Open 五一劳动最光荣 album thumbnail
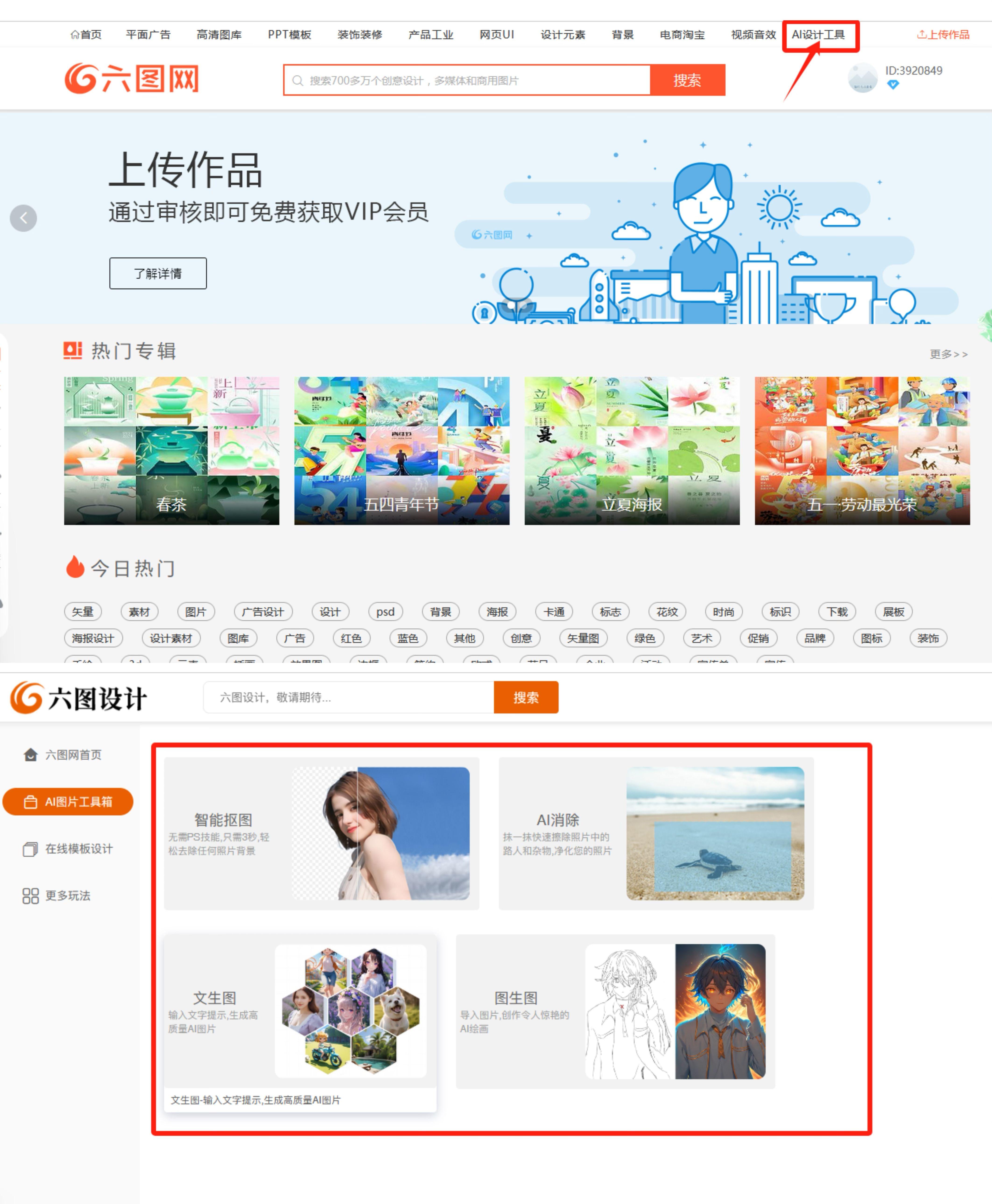 pyautogui.click(x=862, y=450)
